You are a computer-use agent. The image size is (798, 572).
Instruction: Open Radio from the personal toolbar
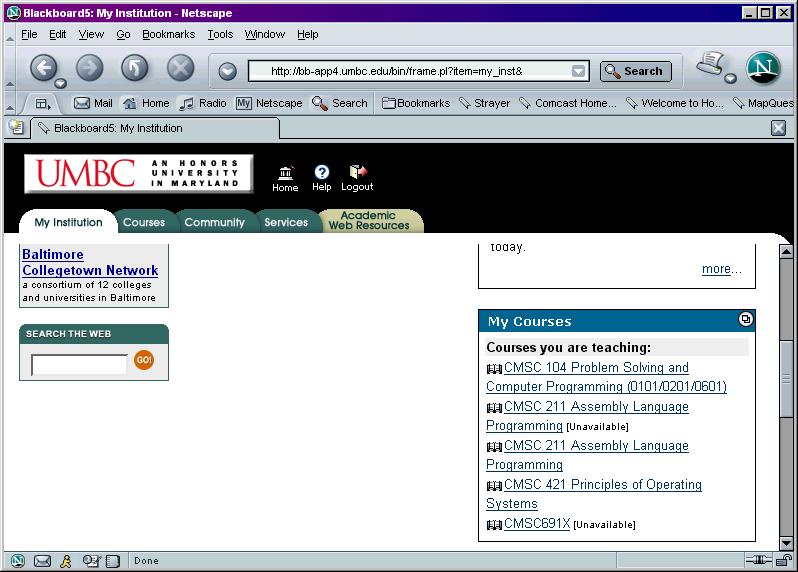coord(203,103)
